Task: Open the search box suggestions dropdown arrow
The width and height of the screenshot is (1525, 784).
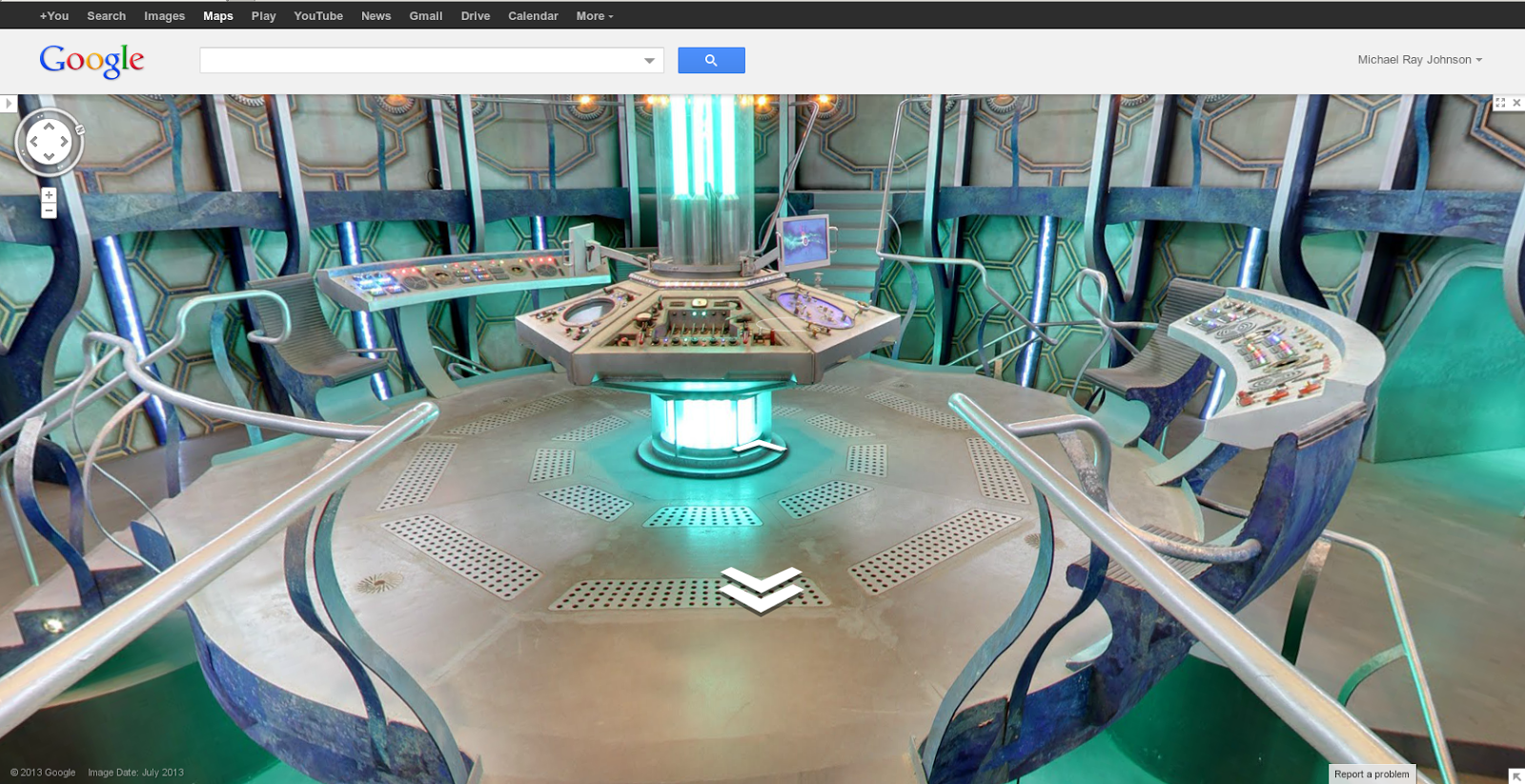Action: coord(649,60)
